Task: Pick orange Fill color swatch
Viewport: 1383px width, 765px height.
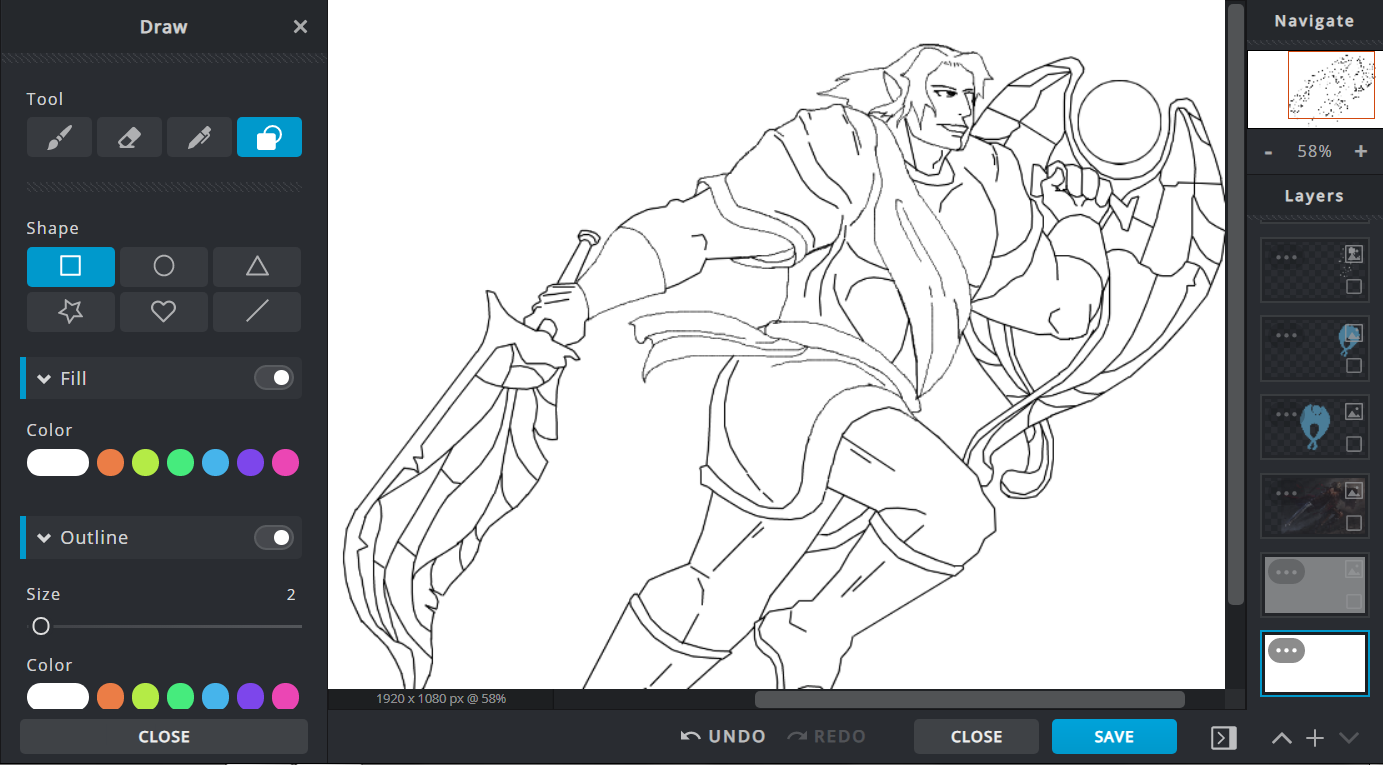Action: click(110, 463)
